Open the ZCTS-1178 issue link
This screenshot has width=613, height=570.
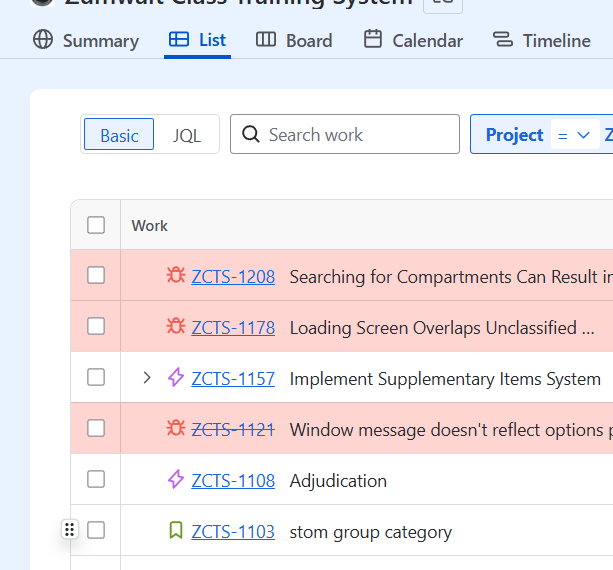(233, 327)
